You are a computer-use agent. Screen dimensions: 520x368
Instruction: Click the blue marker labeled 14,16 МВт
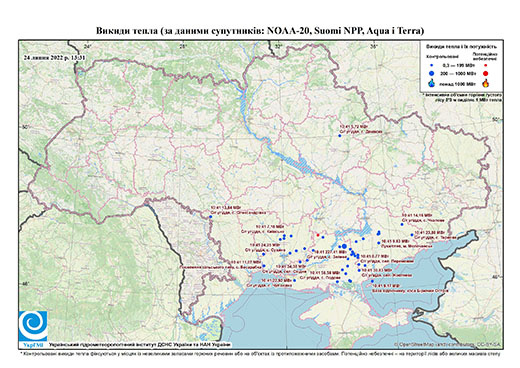[x=402, y=224]
